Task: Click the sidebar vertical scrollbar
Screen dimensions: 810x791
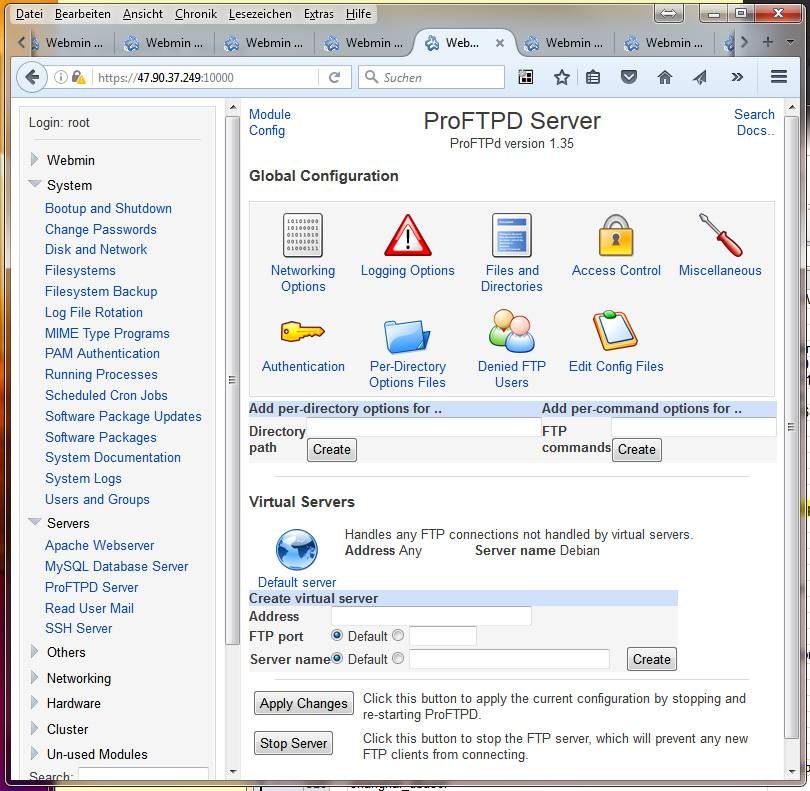Action: coord(232,380)
